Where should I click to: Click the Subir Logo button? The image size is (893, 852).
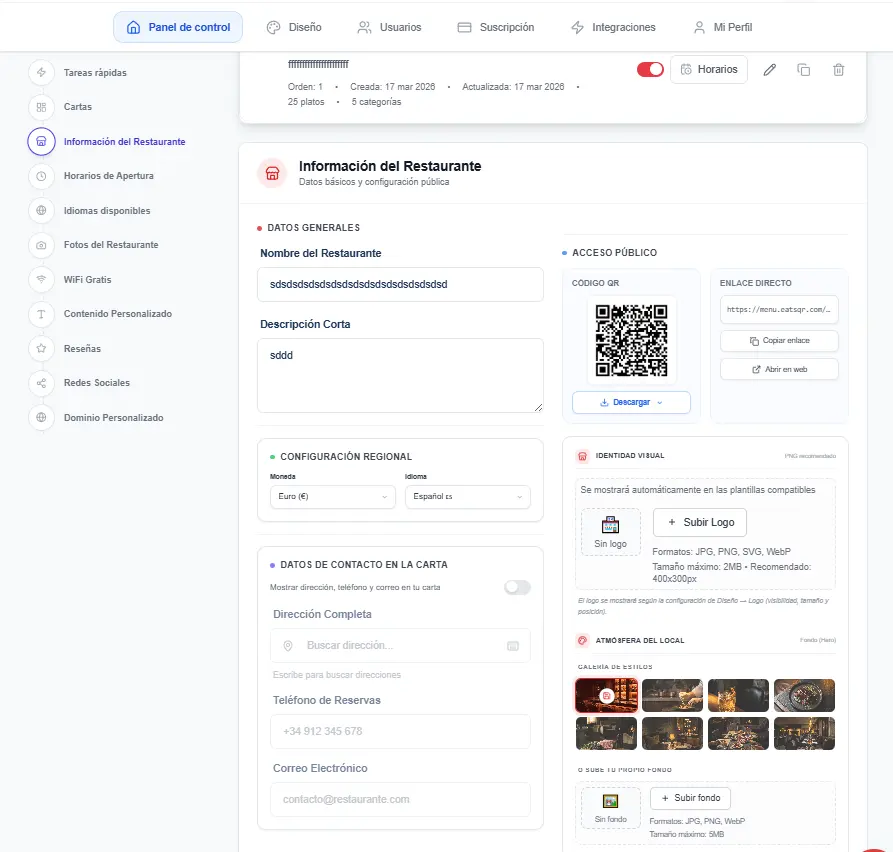(x=699, y=522)
